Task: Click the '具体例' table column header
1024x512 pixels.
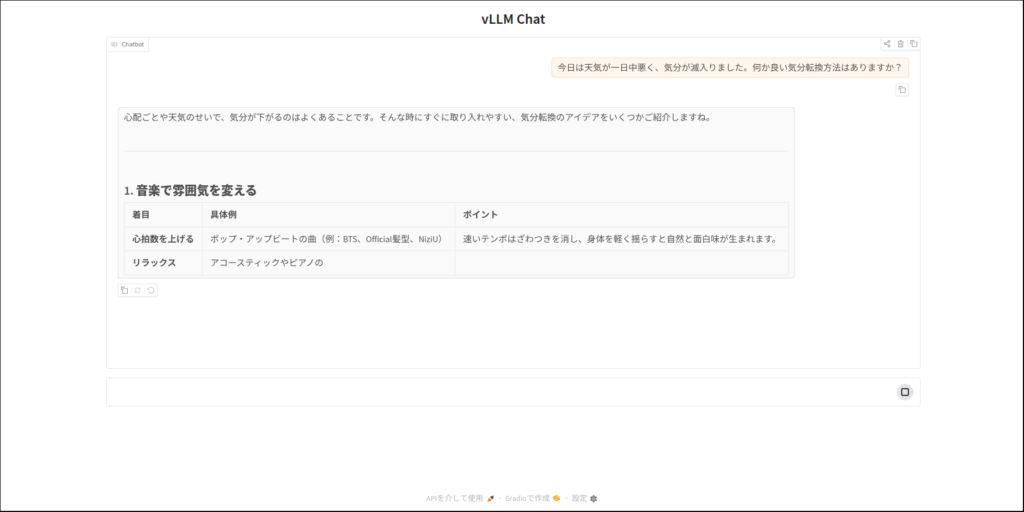Action: point(223,215)
